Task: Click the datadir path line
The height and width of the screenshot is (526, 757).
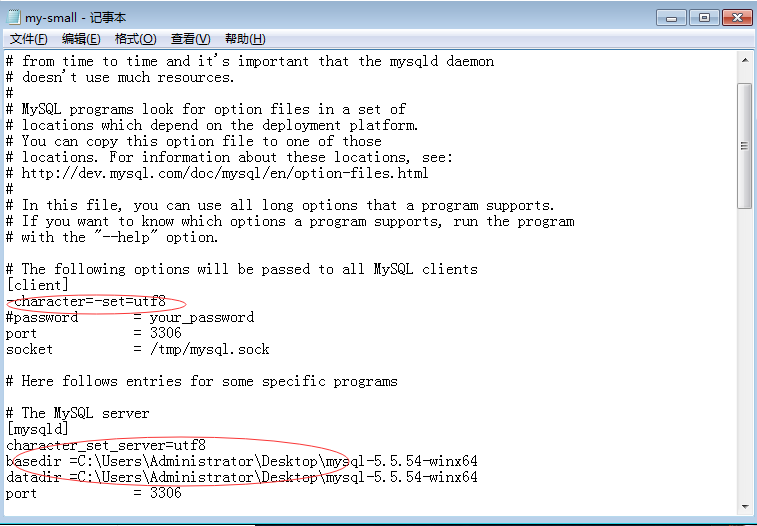Action: click(x=241, y=477)
